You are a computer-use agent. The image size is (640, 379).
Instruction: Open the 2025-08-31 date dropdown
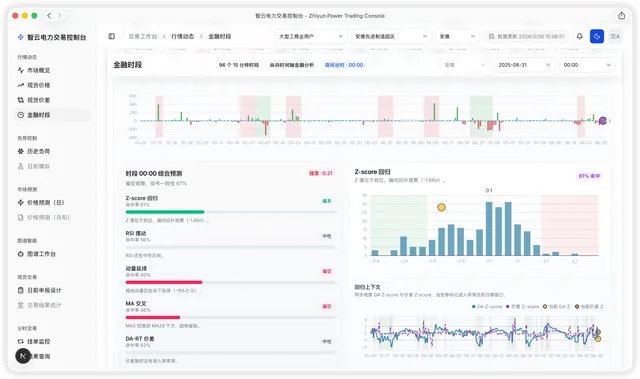[x=524, y=65]
